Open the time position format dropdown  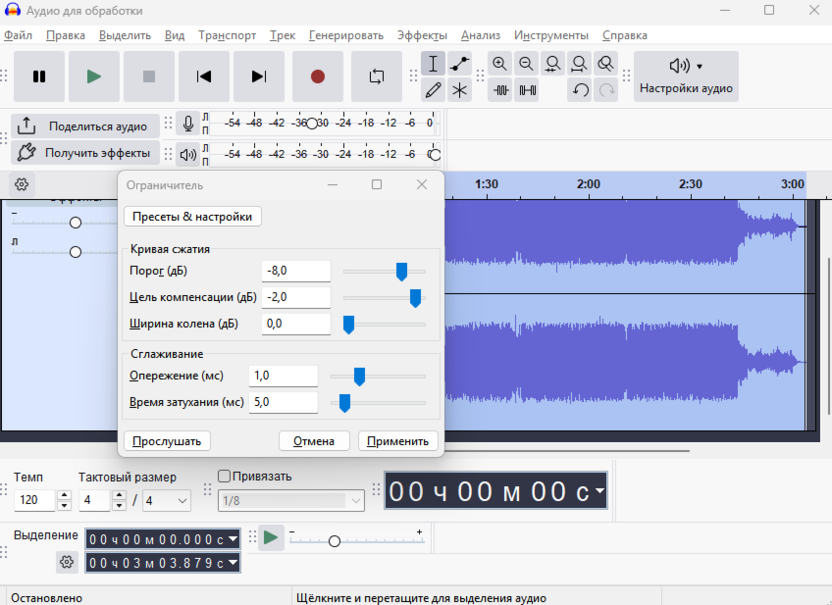coord(599,491)
